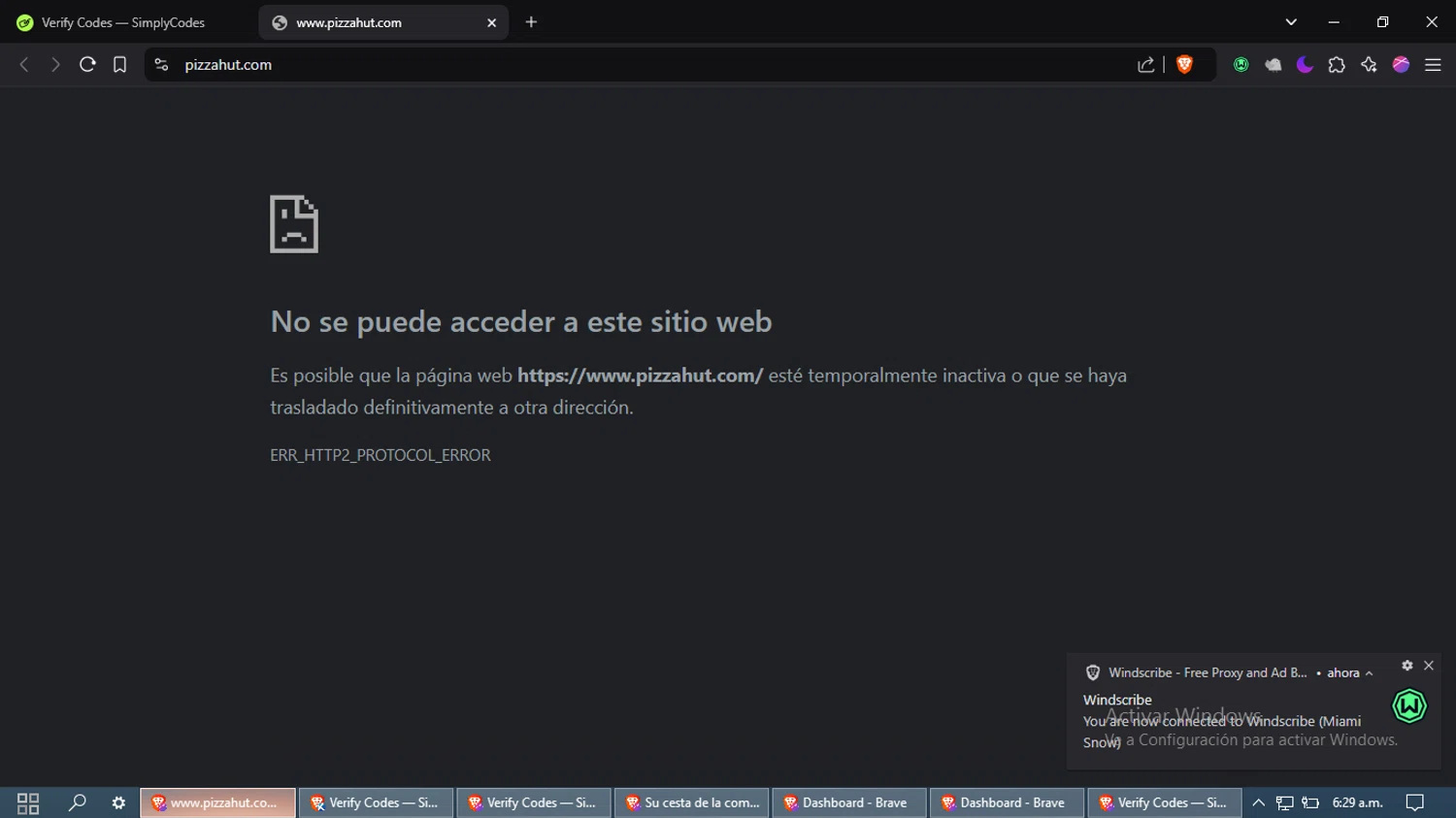Show hidden system tray icons
The image size is (1456, 818).
pos(1258,802)
